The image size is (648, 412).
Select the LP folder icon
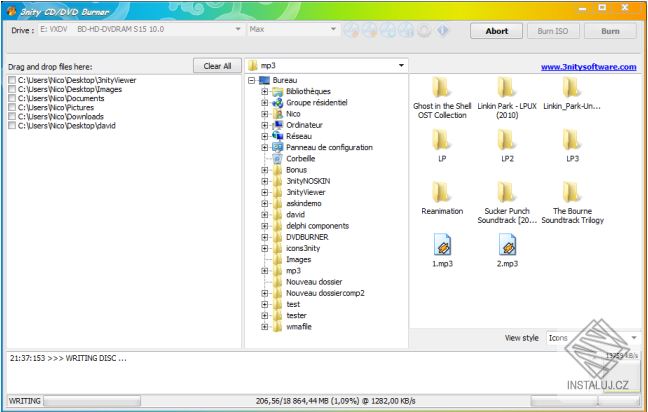click(442, 140)
